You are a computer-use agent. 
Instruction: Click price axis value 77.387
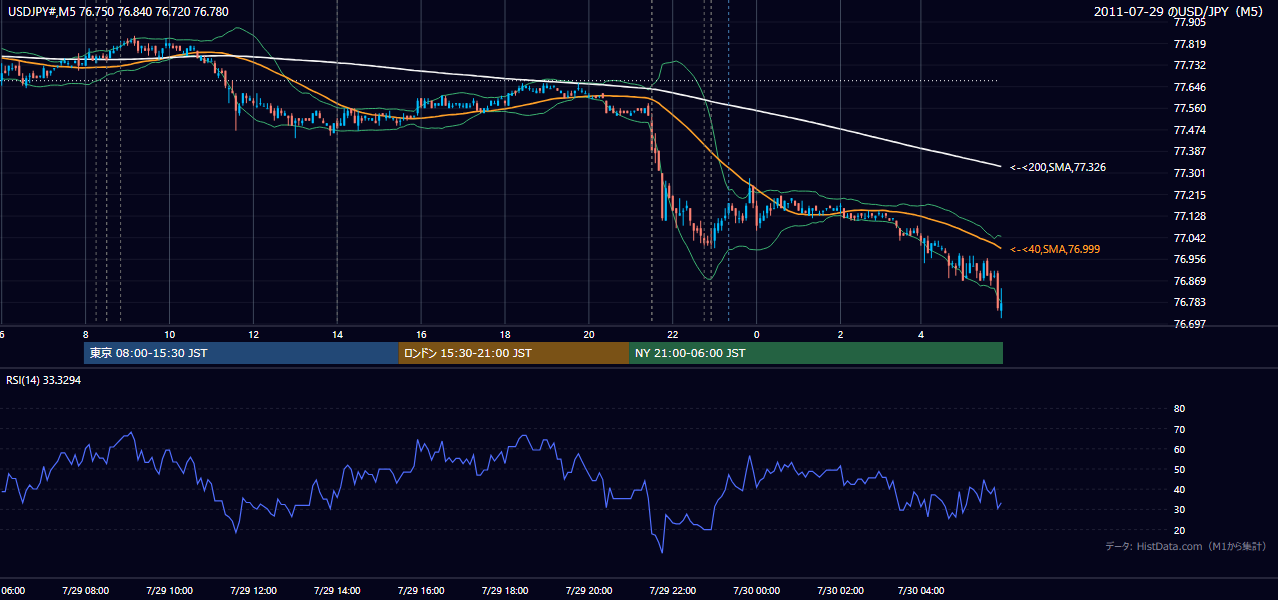[1189, 151]
